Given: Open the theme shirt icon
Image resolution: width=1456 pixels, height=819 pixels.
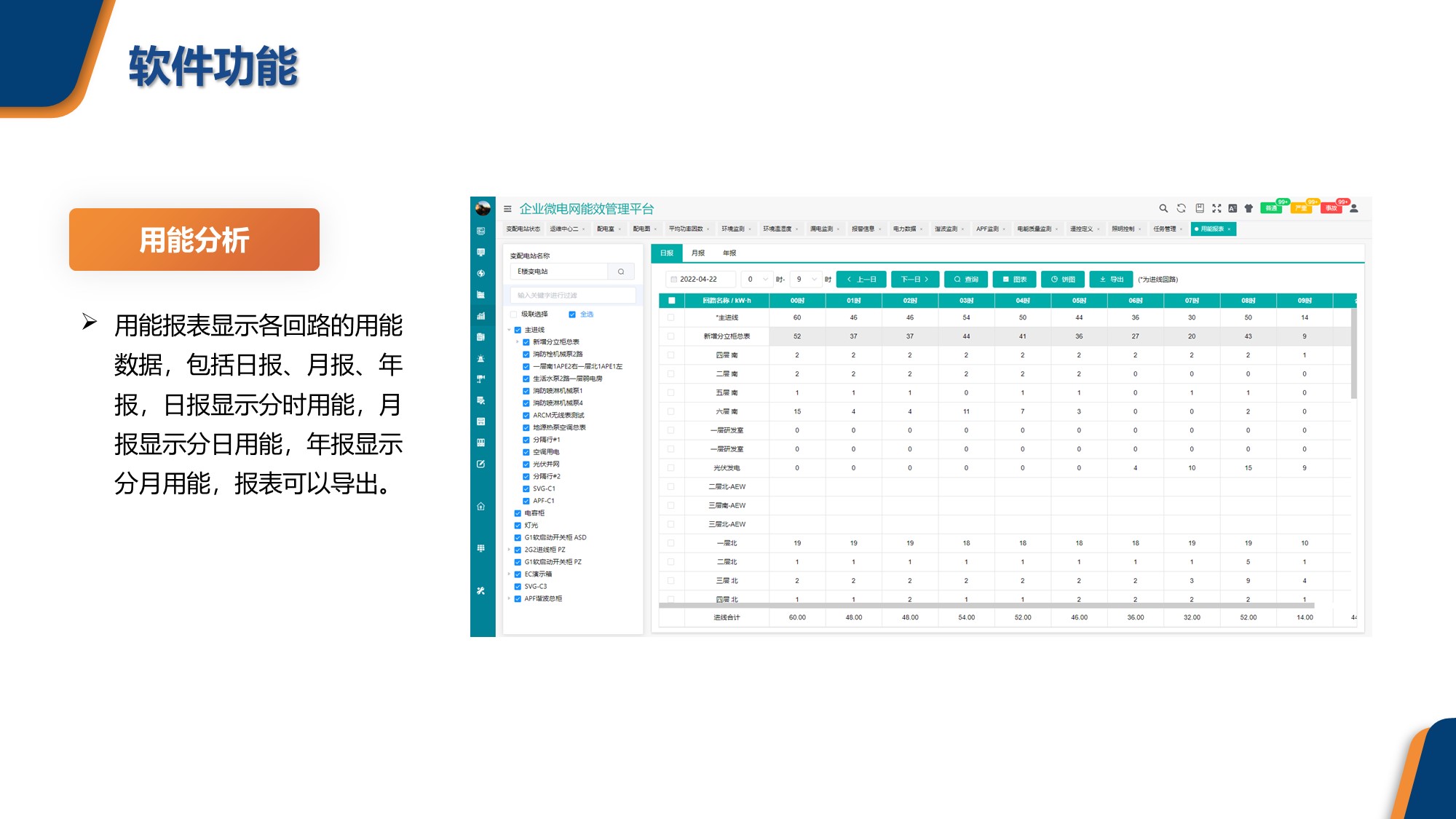Looking at the screenshot, I should 1249,208.
